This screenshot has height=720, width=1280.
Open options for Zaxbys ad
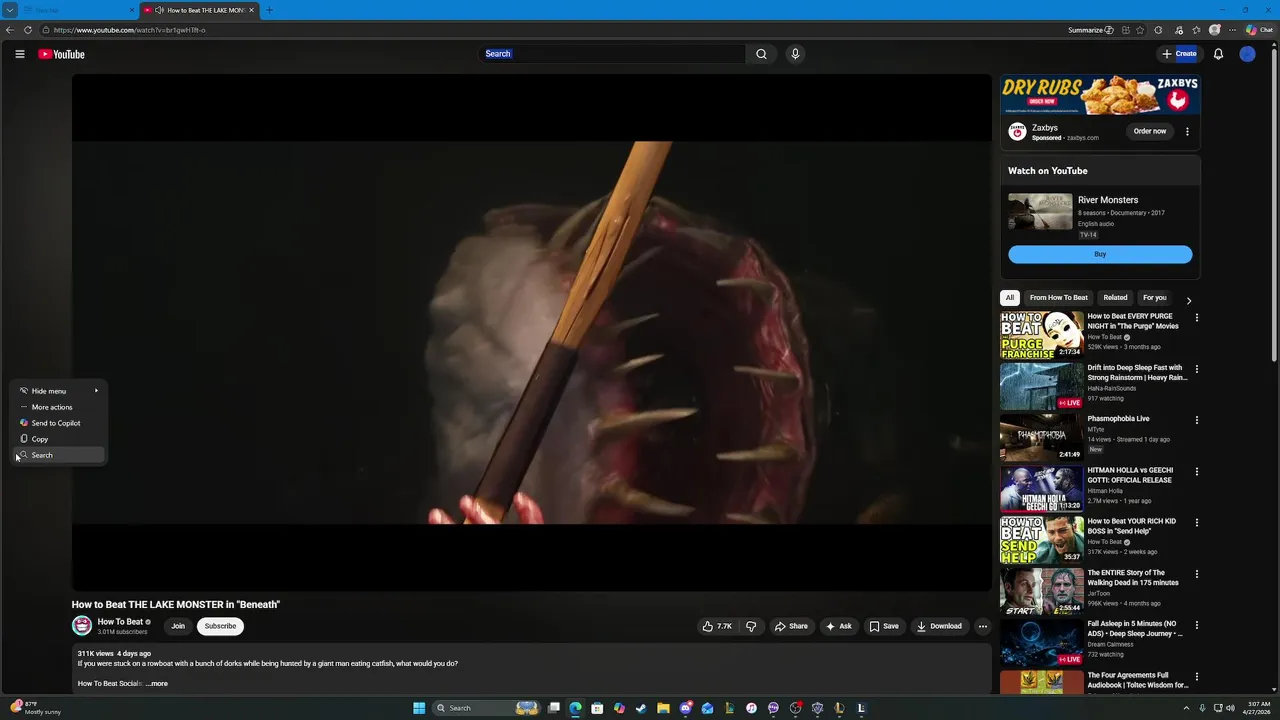click(1187, 131)
